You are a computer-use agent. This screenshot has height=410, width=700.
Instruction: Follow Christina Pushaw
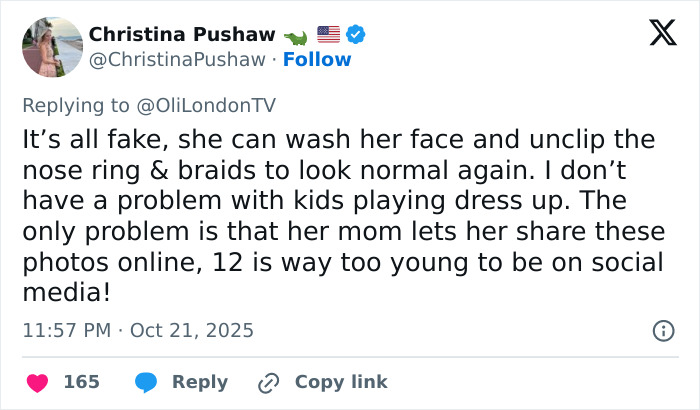pyautogui.click(x=317, y=59)
